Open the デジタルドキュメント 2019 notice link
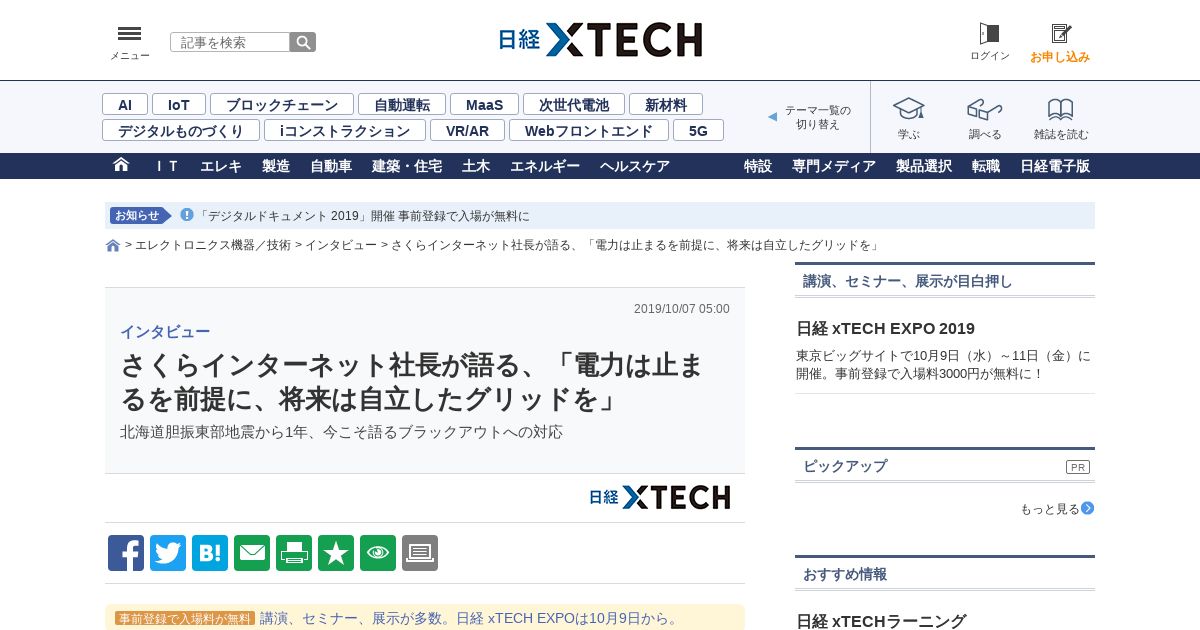Viewport: 1200px width, 630px height. (x=364, y=215)
